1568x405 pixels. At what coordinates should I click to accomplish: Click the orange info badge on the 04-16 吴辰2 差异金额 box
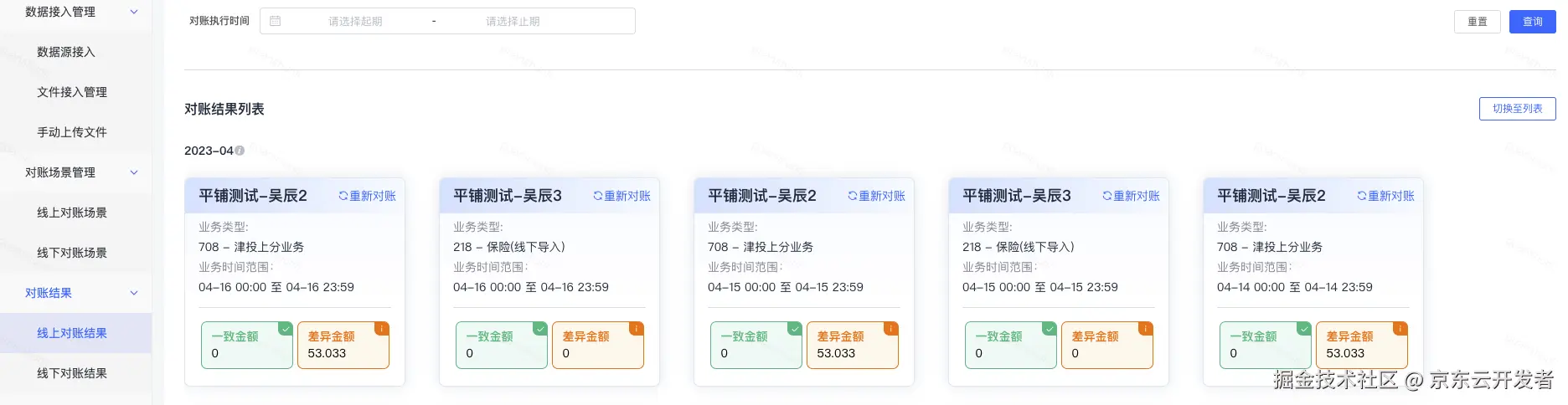coord(382,329)
